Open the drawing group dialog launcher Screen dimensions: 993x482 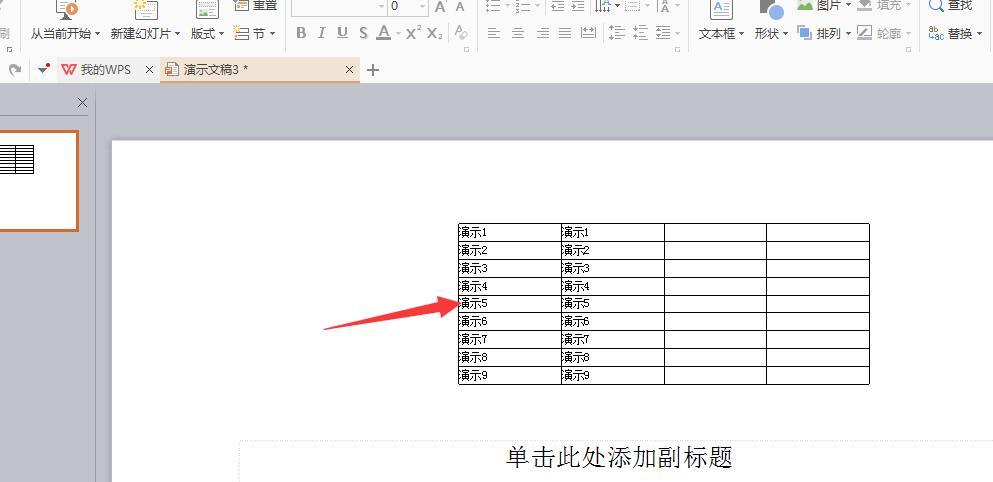pos(908,49)
